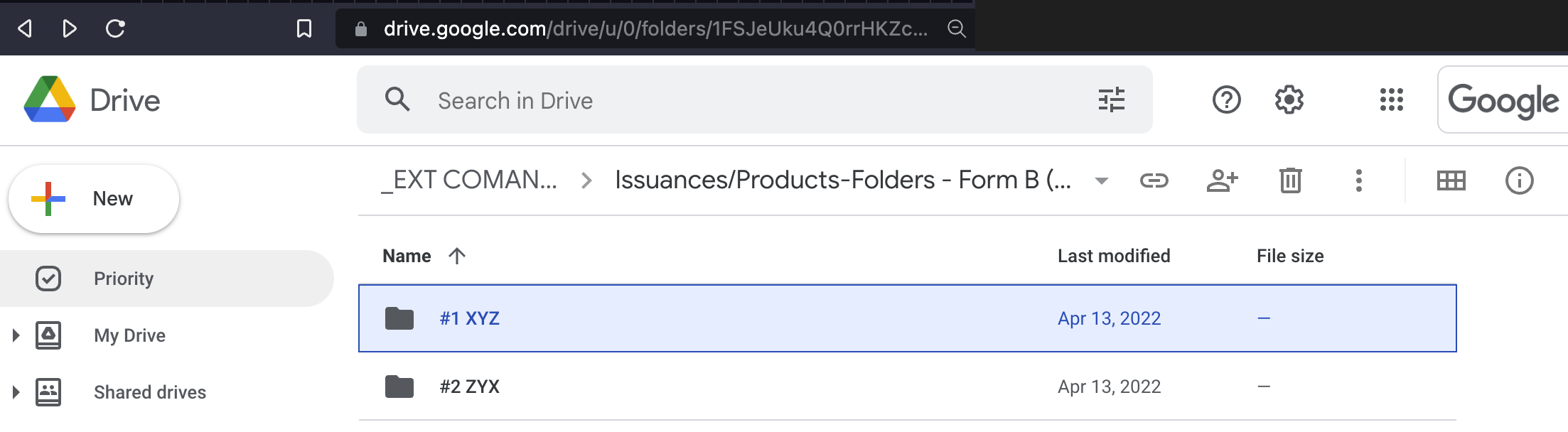Select Shared drives in the sidebar
Image resolution: width=1568 pixels, height=432 pixels.
pyautogui.click(x=150, y=392)
